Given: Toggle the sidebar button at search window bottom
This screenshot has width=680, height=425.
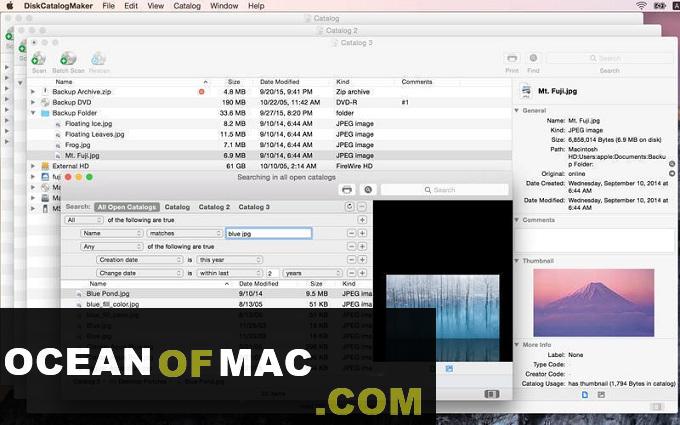Looking at the screenshot, I should (x=491, y=394).
